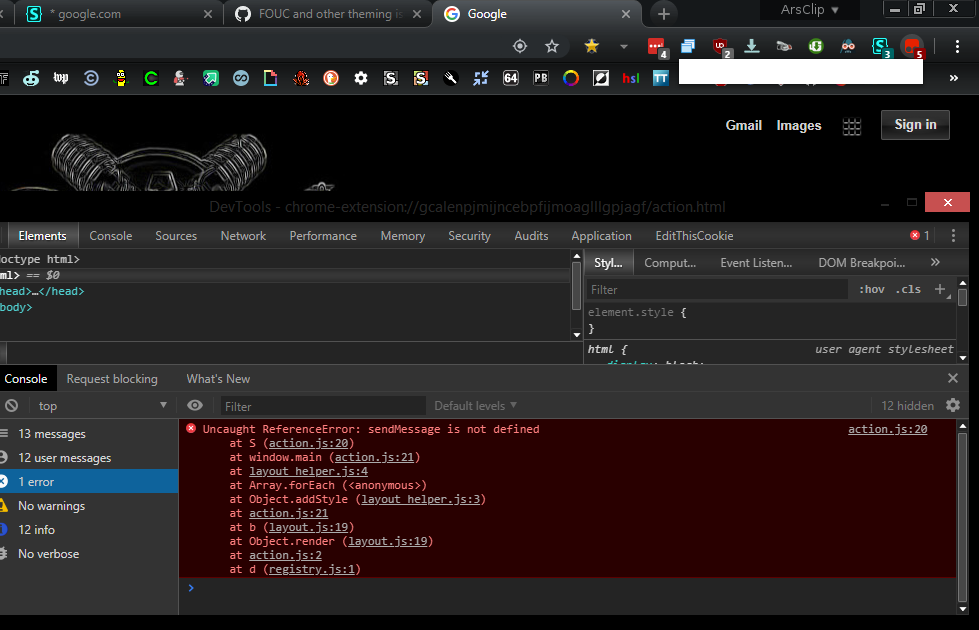
Task: Click the gold star extension icon
Action: (x=591, y=46)
